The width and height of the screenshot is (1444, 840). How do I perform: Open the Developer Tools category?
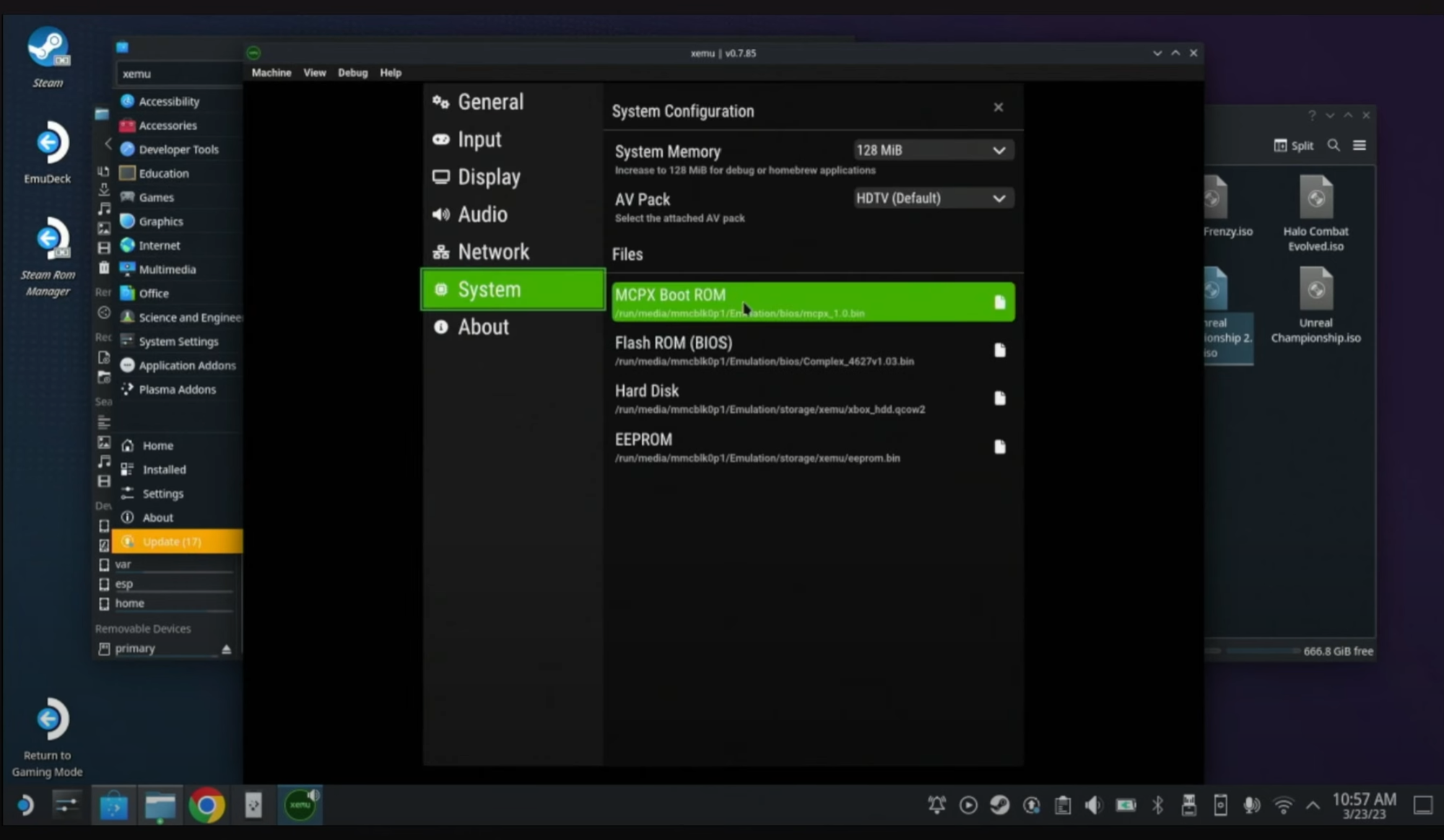[x=178, y=149]
